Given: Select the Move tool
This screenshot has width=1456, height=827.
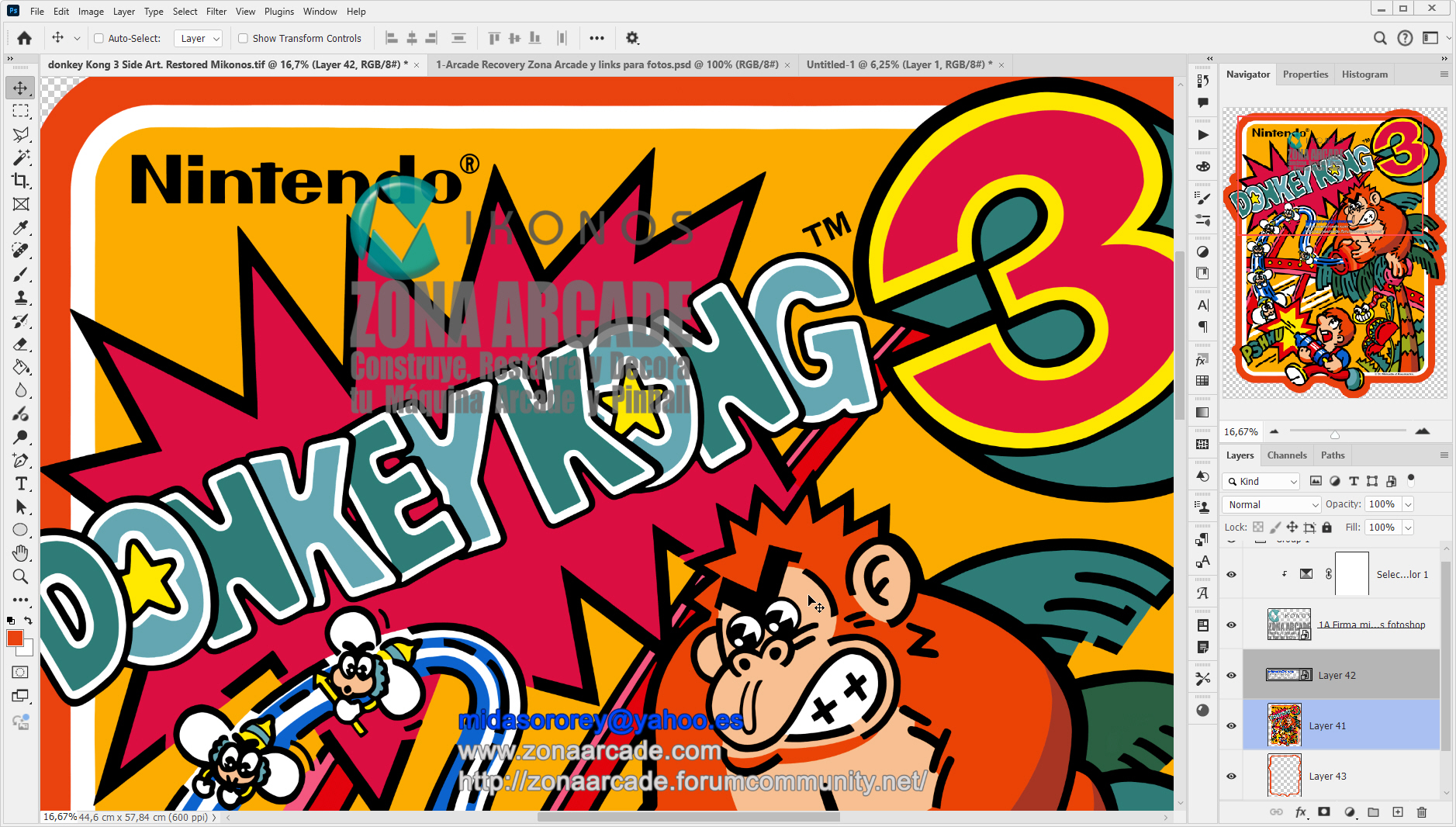Looking at the screenshot, I should 21,88.
